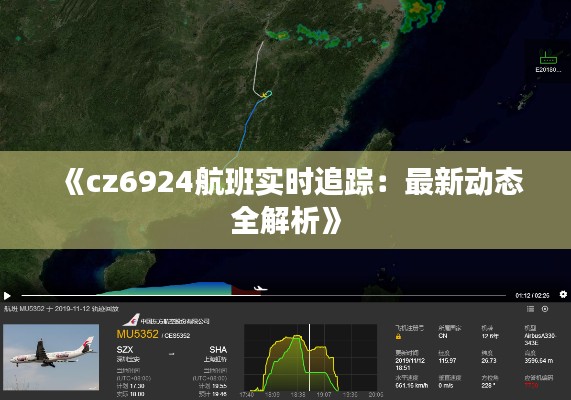The image size is (571, 400).
Task: Click the circular target icon in info panel
Action: (x=545, y=309)
